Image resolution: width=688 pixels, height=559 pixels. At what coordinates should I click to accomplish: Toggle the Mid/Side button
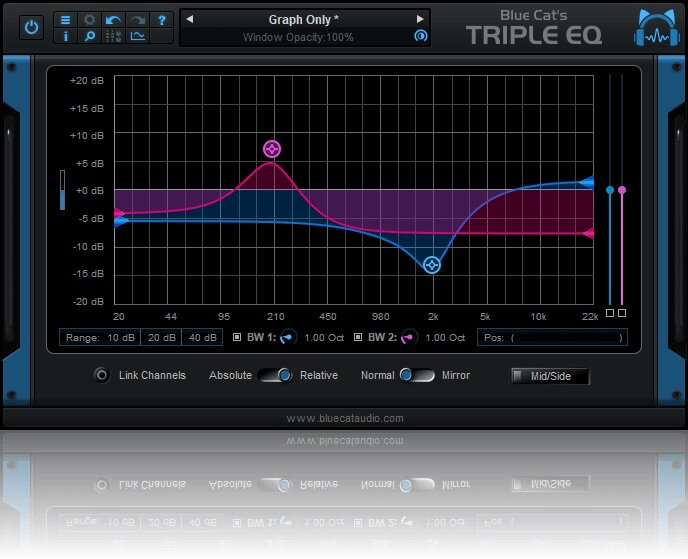click(551, 376)
